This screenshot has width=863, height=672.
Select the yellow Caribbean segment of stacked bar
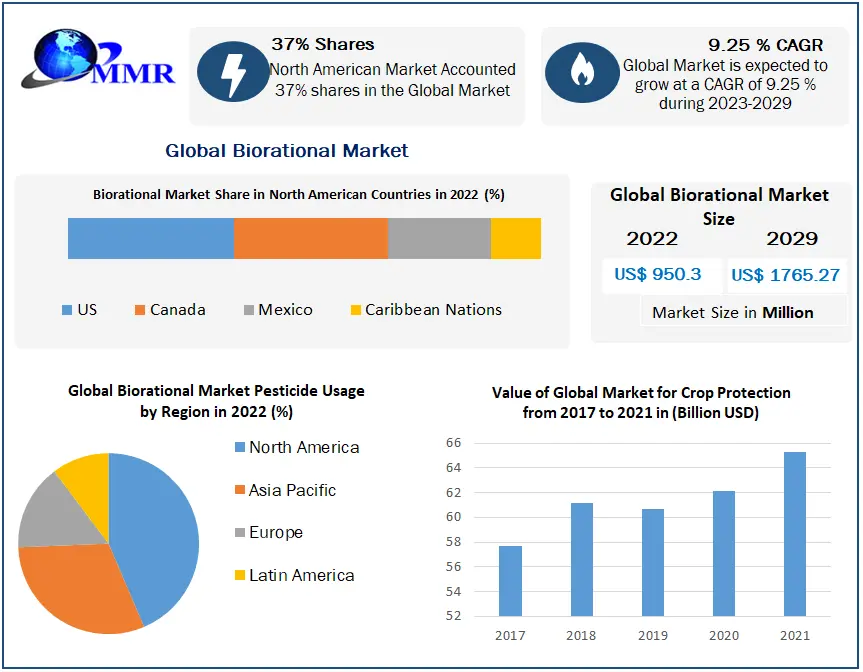(515, 238)
